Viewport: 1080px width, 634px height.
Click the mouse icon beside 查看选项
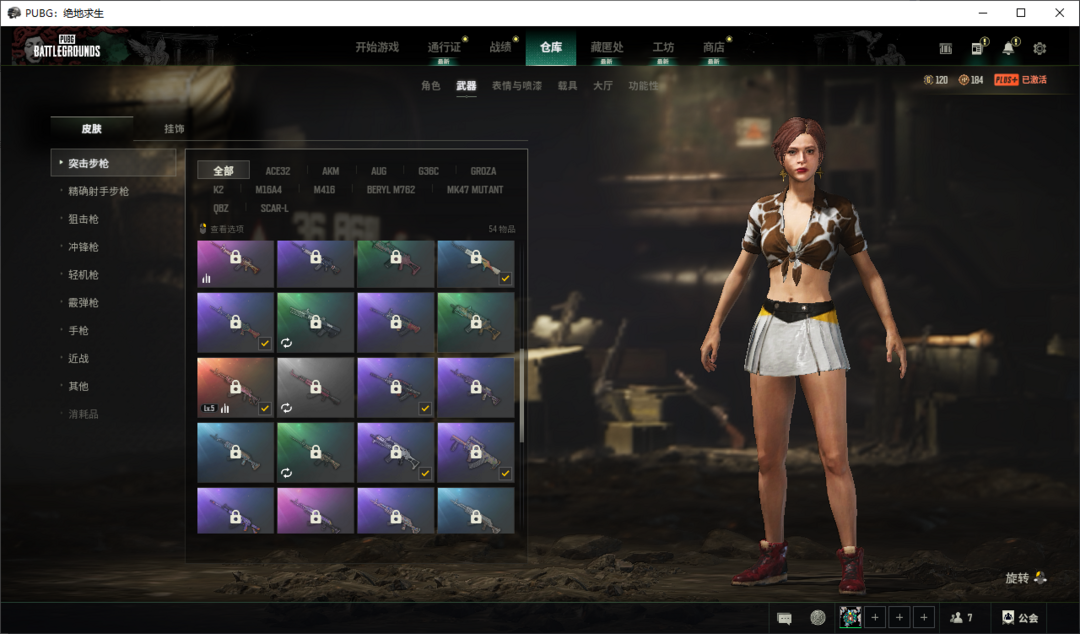[202, 228]
